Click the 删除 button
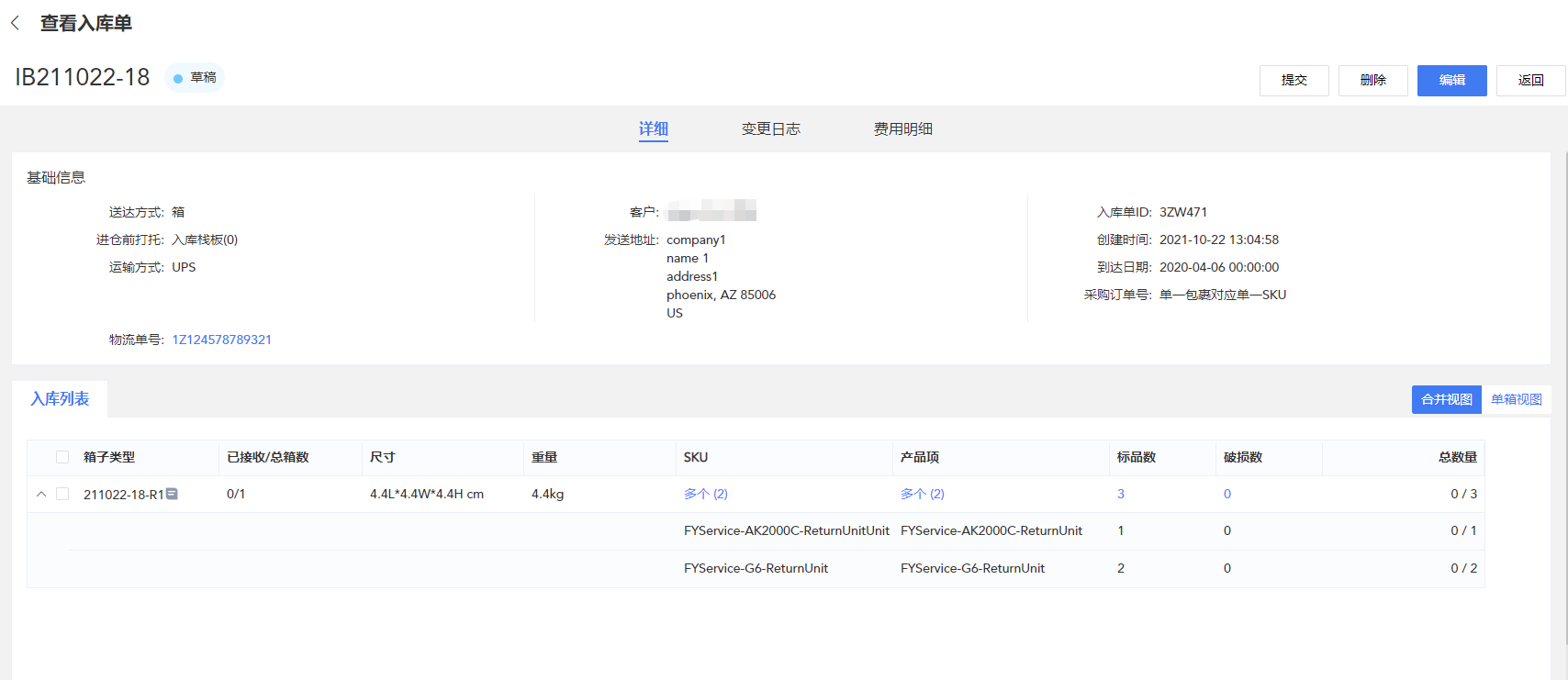 tap(1372, 81)
